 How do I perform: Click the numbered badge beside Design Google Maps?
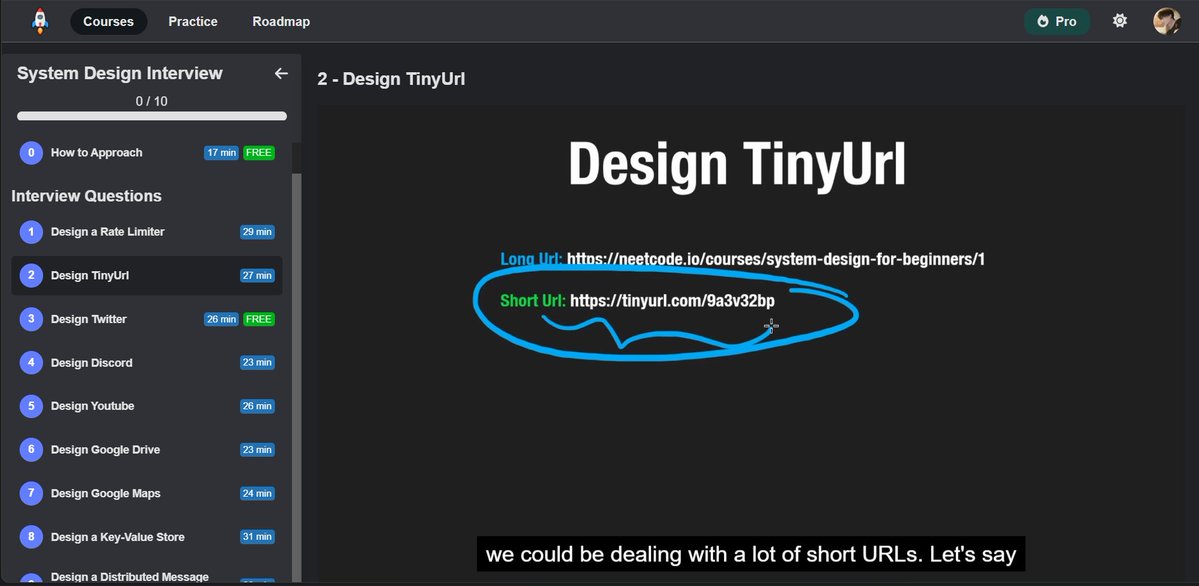[30, 493]
